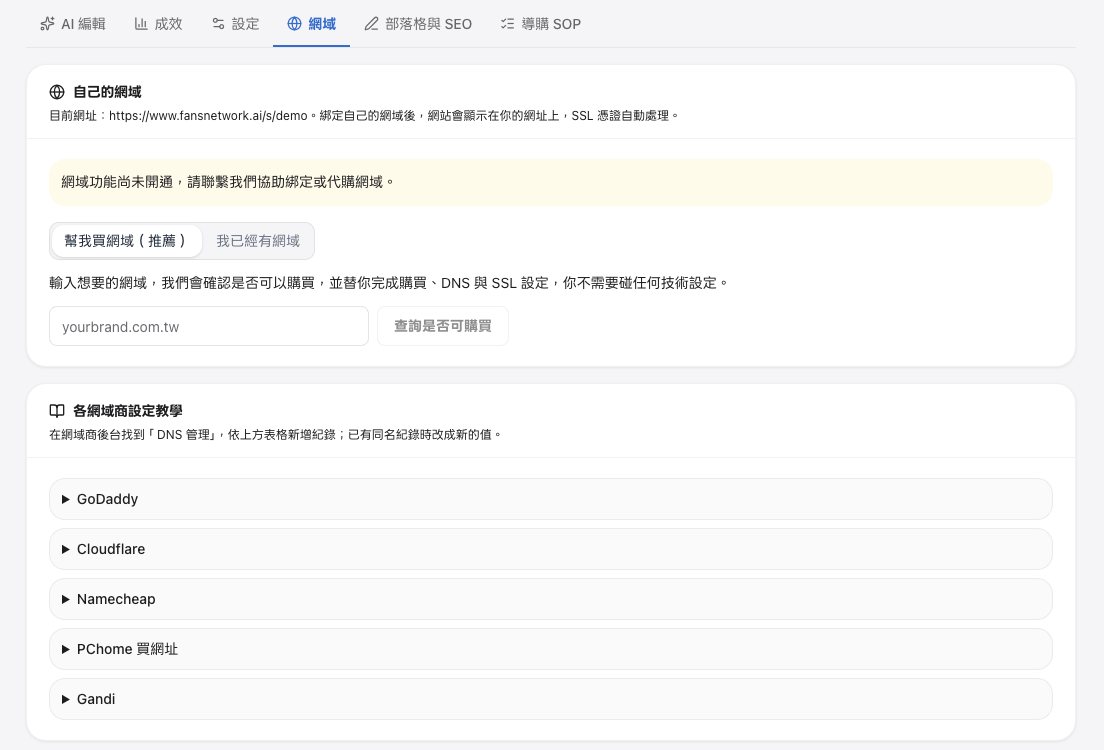Click the globe icon next to 自己的網域 heading
Viewport: 1104px width, 750px height.
coord(57,92)
